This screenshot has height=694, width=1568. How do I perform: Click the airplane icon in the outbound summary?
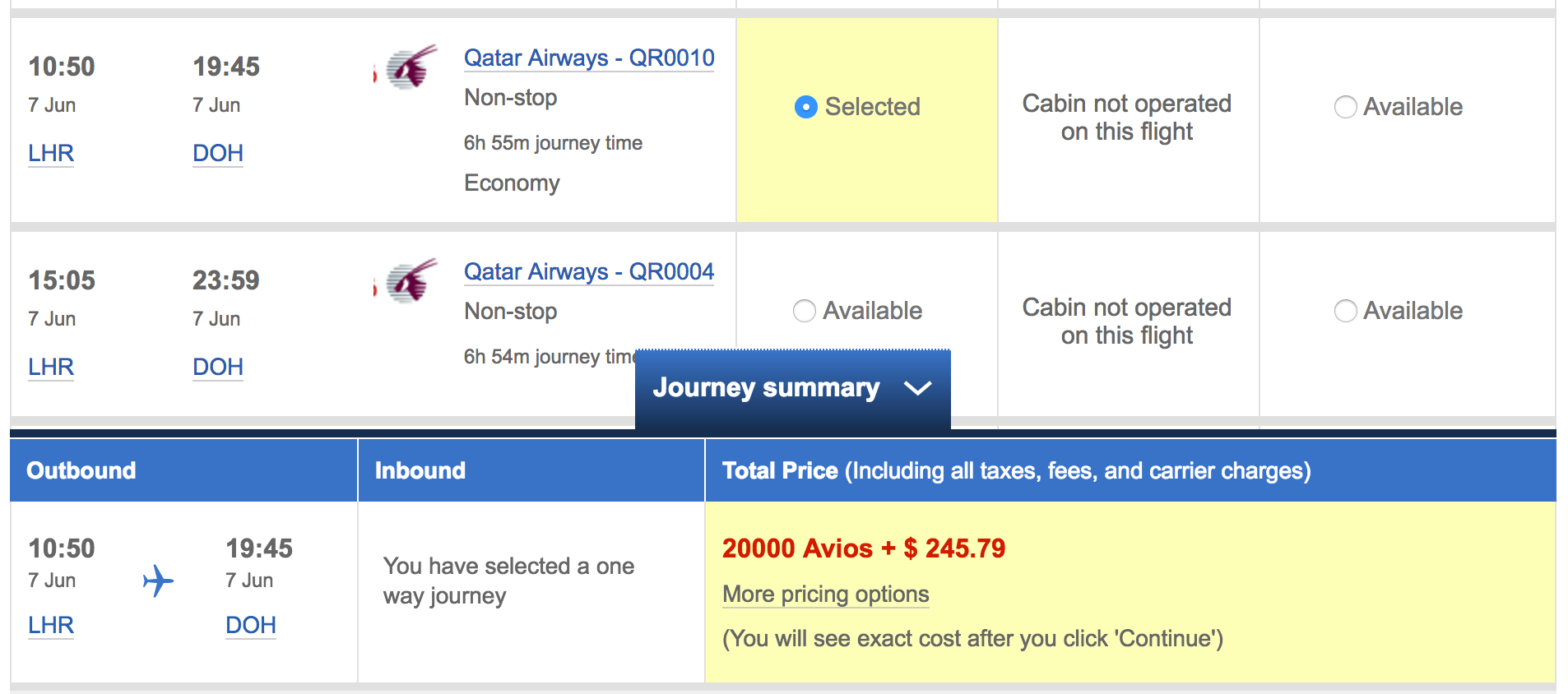coord(158,581)
